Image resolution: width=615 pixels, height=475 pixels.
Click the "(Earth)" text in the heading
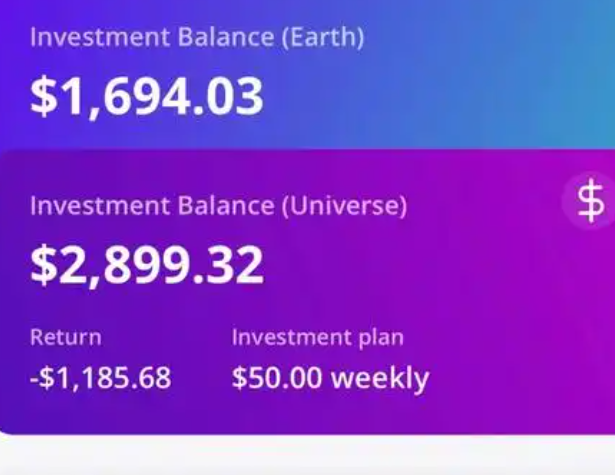click(323, 38)
